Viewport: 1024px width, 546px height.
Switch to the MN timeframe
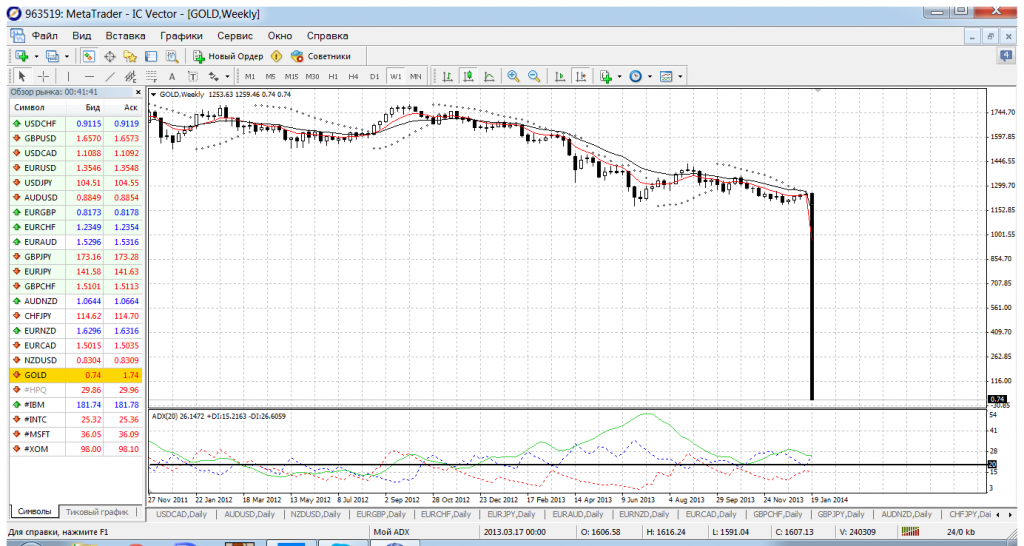[415, 76]
